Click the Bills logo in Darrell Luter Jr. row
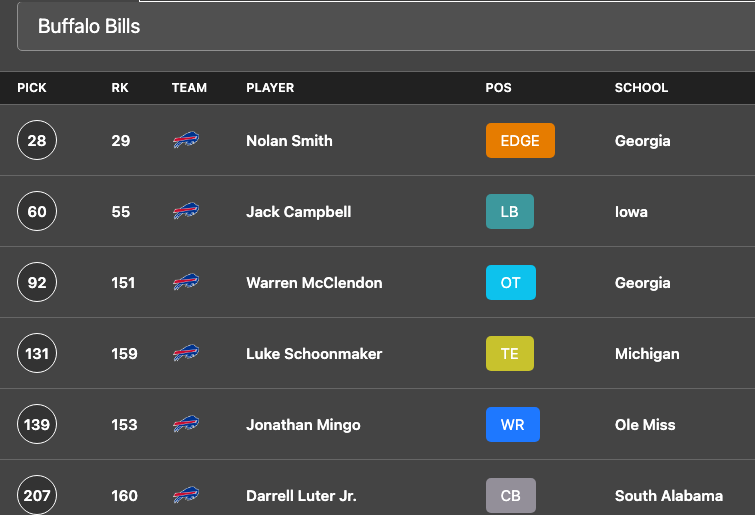This screenshot has height=515, width=755. pos(186,495)
